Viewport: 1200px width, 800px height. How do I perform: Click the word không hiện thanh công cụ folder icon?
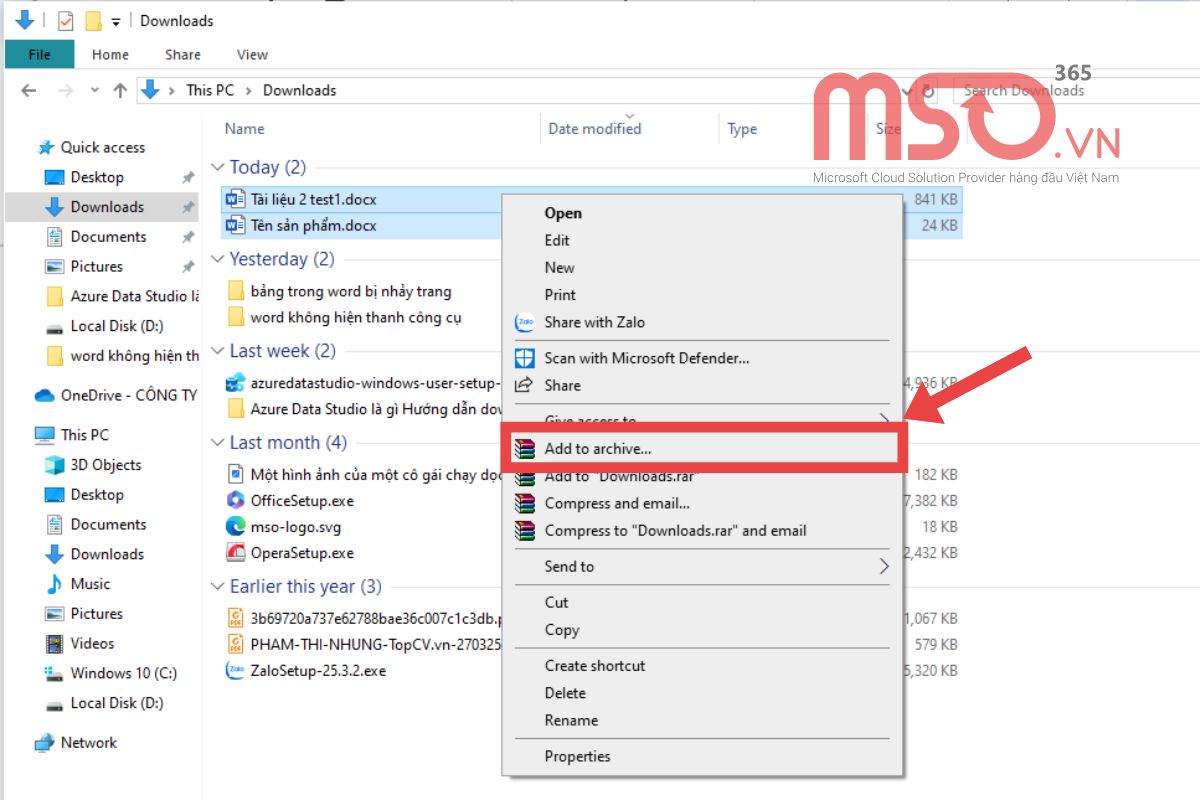click(x=236, y=317)
